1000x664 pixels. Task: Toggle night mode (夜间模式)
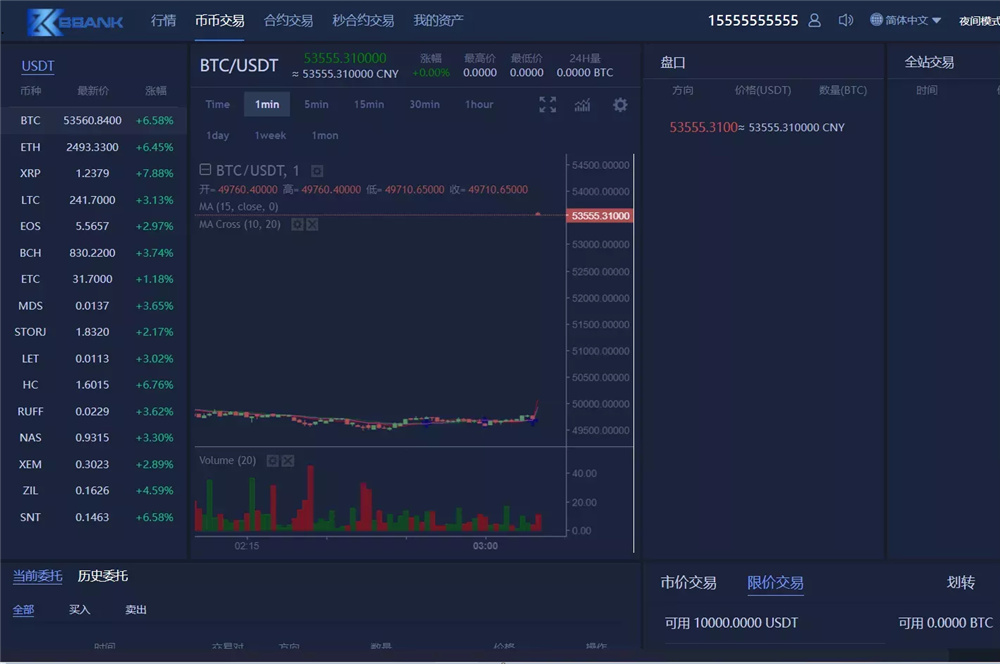978,21
